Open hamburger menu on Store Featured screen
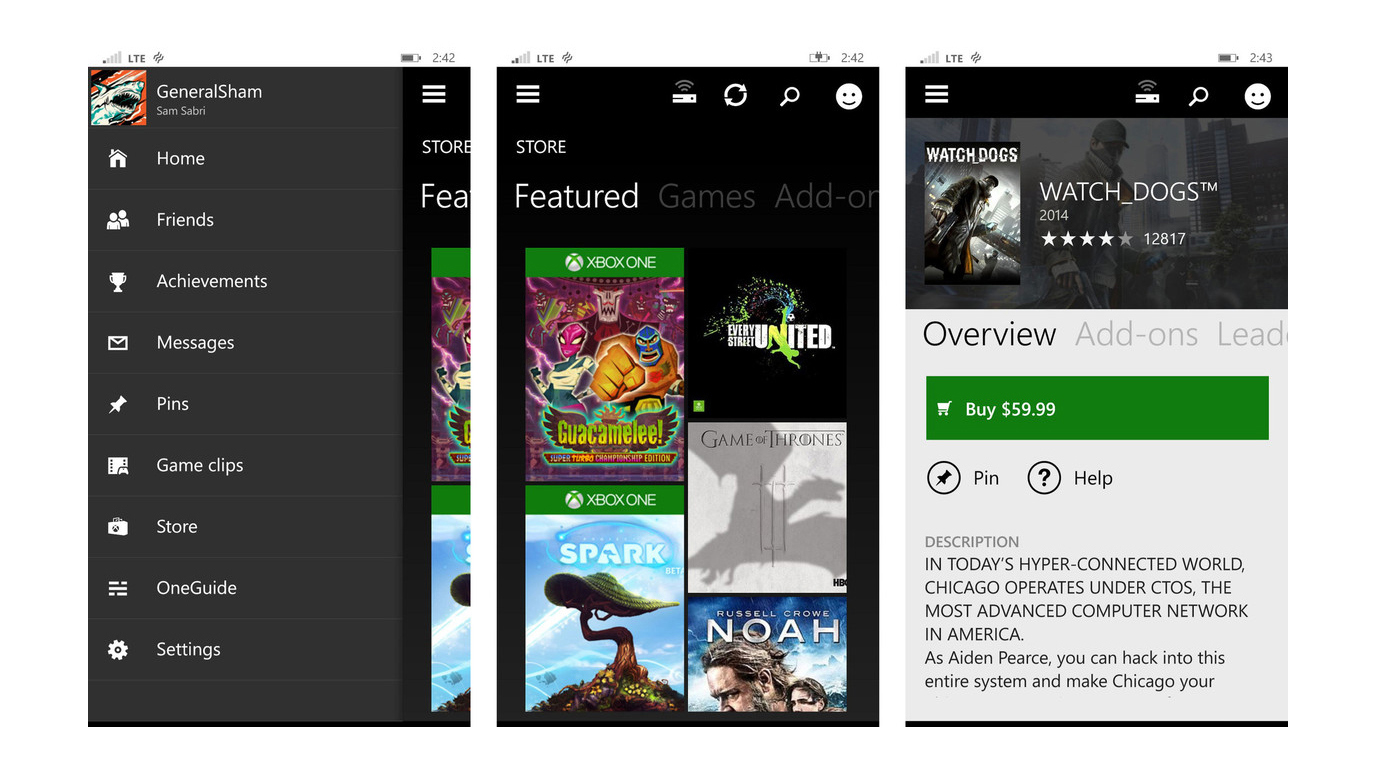Image resolution: width=1377 pixels, height=775 pixels. pyautogui.click(x=528, y=94)
